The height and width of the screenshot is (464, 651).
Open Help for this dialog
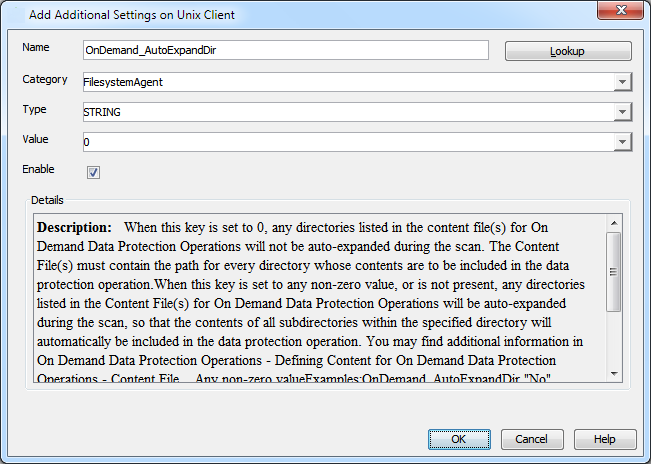[604, 439]
